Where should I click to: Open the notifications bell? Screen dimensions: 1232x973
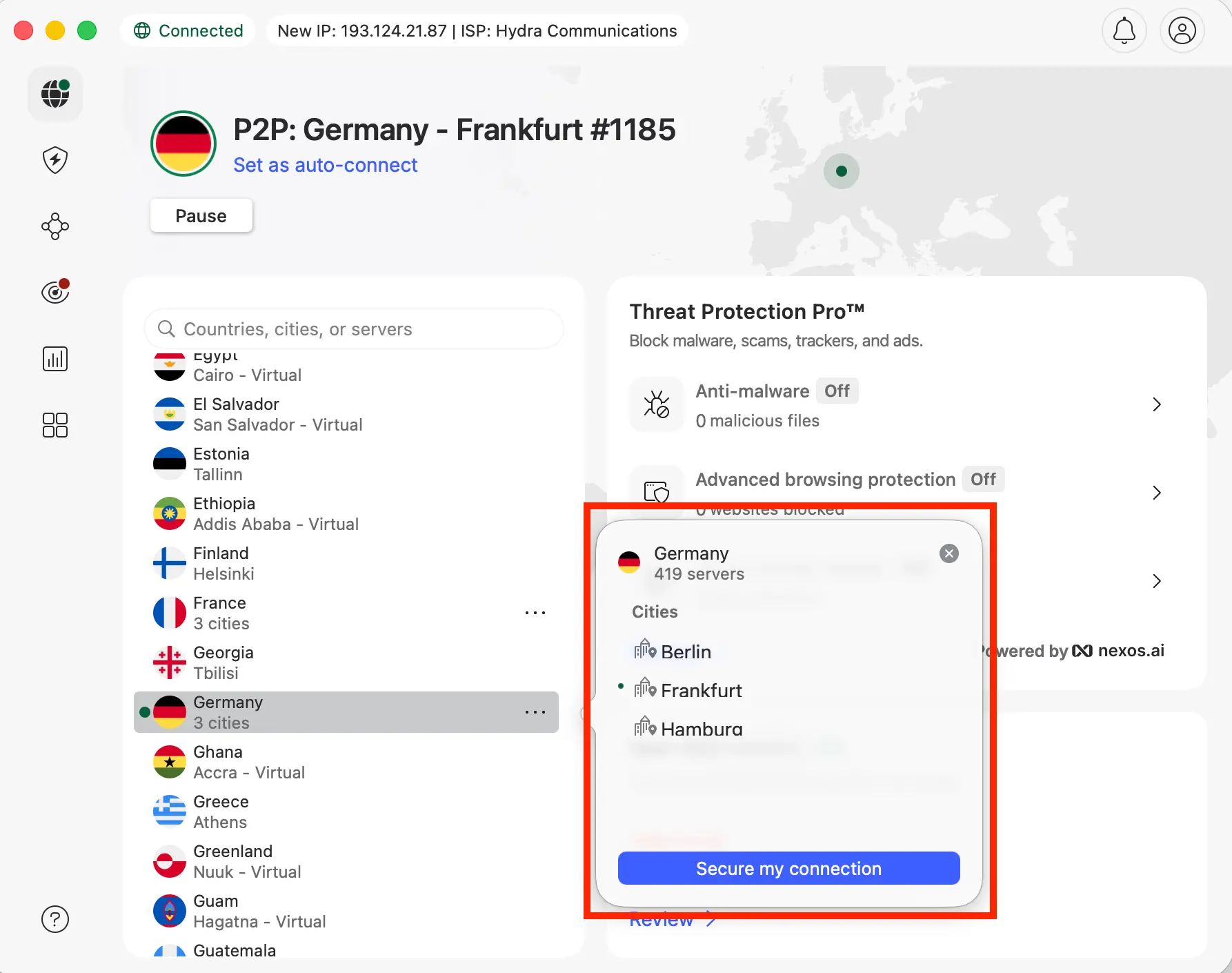(x=1124, y=30)
